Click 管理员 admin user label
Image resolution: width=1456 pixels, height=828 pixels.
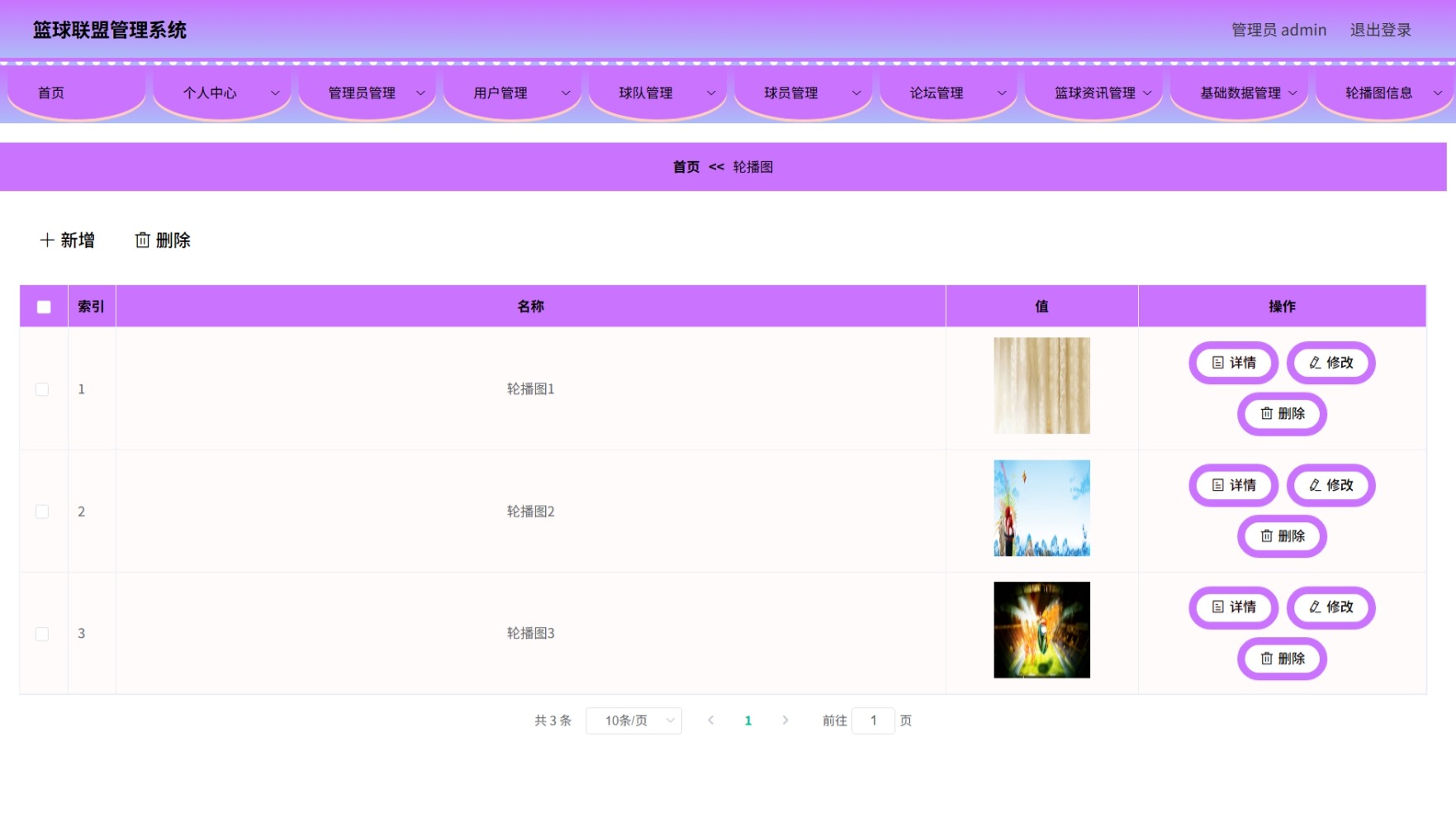[x=1279, y=30]
